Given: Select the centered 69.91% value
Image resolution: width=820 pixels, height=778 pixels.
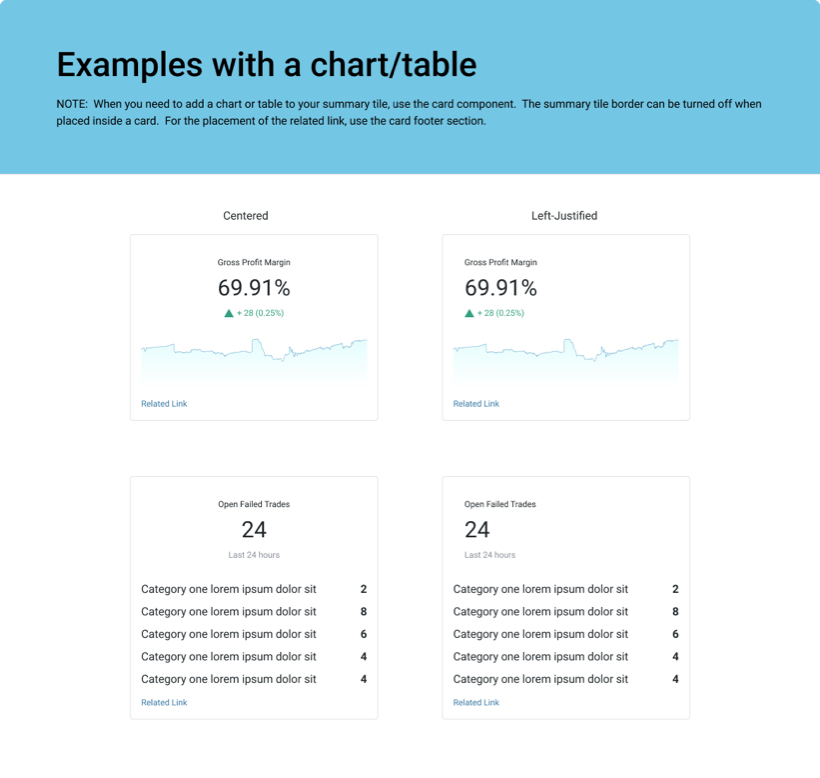Looking at the screenshot, I should click(x=254, y=288).
